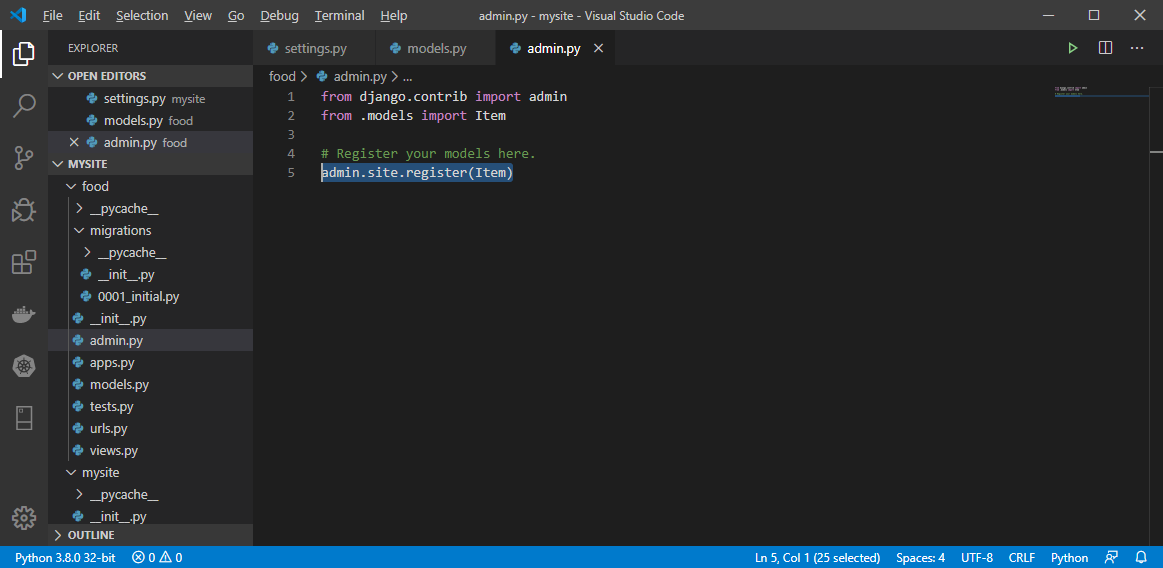Open the Docker view icon
This screenshot has width=1163, height=568.
click(x=24, y=315)
